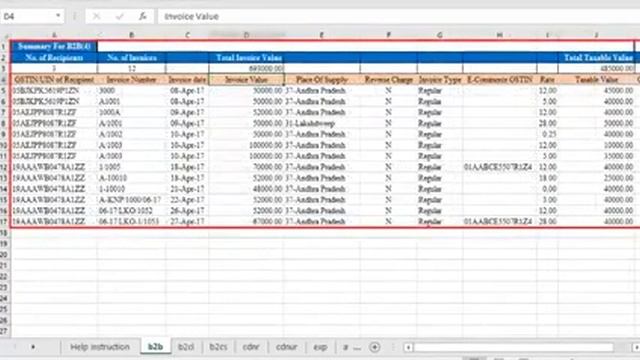
Task: Click the A-KNP/1000/06-17 invoice number cell
Action: point(131,200)
